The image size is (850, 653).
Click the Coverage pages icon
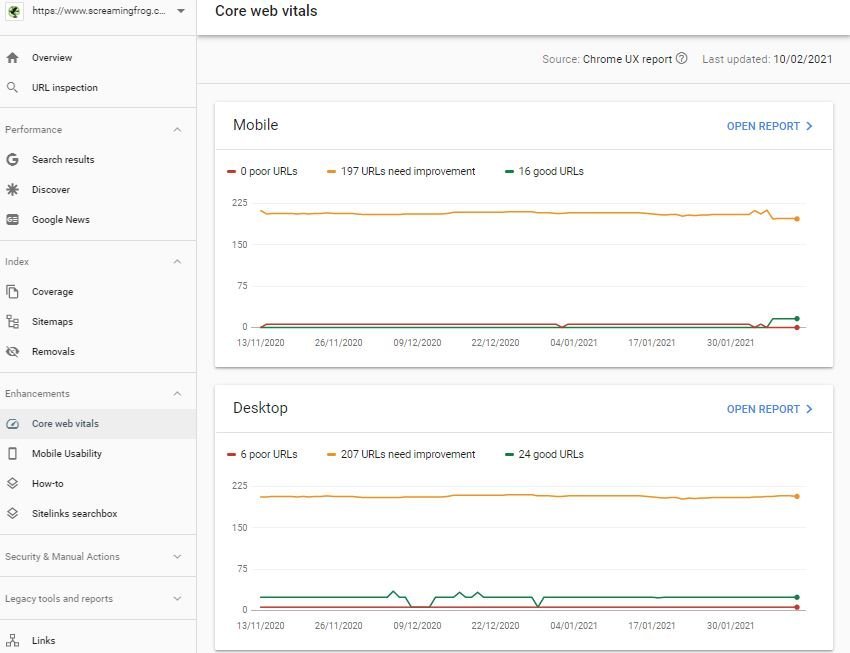point(13,292)
